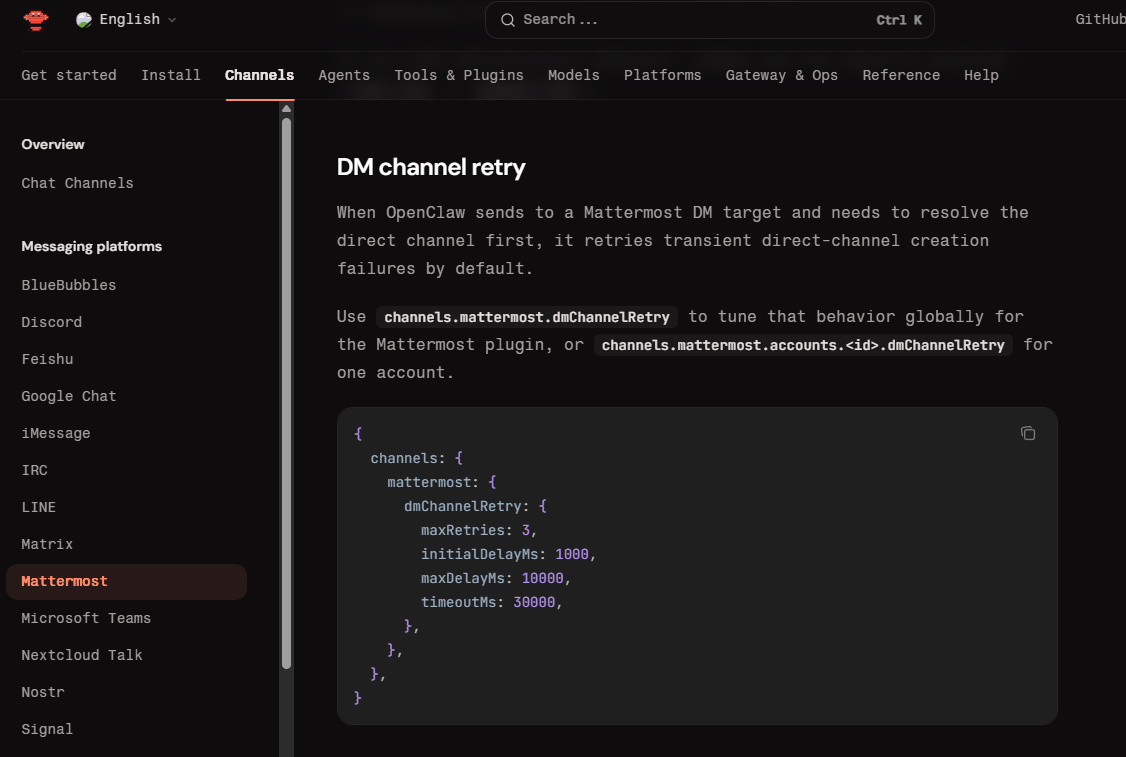
Task: Open the Help tab
Action: coord(981,75)
